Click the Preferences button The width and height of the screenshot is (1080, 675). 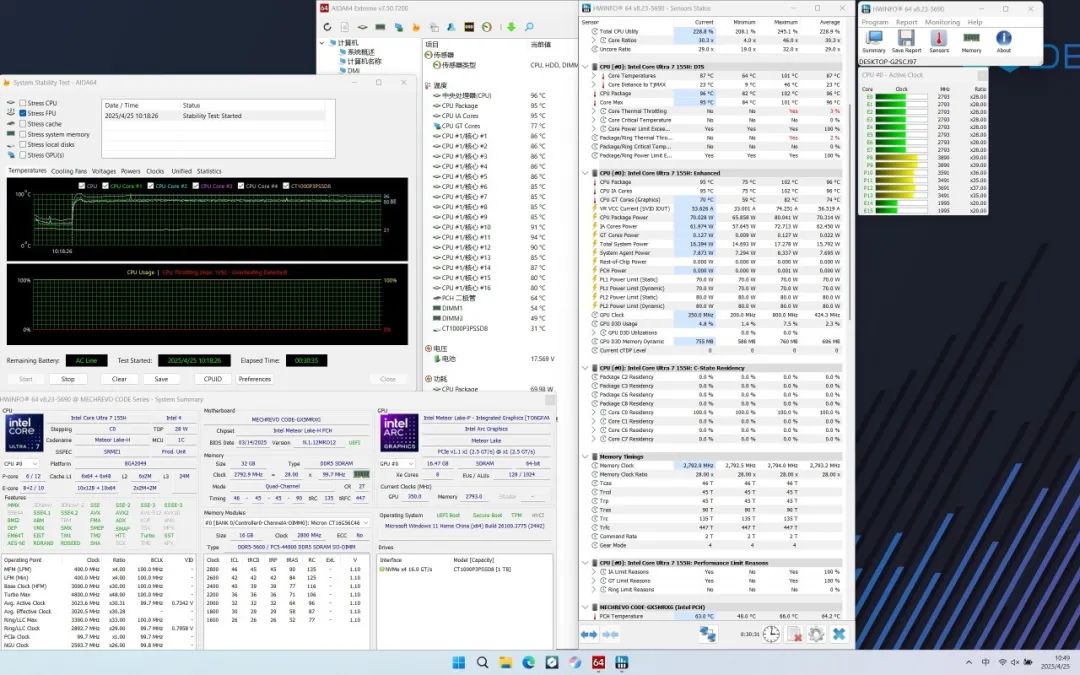[254, 379]
